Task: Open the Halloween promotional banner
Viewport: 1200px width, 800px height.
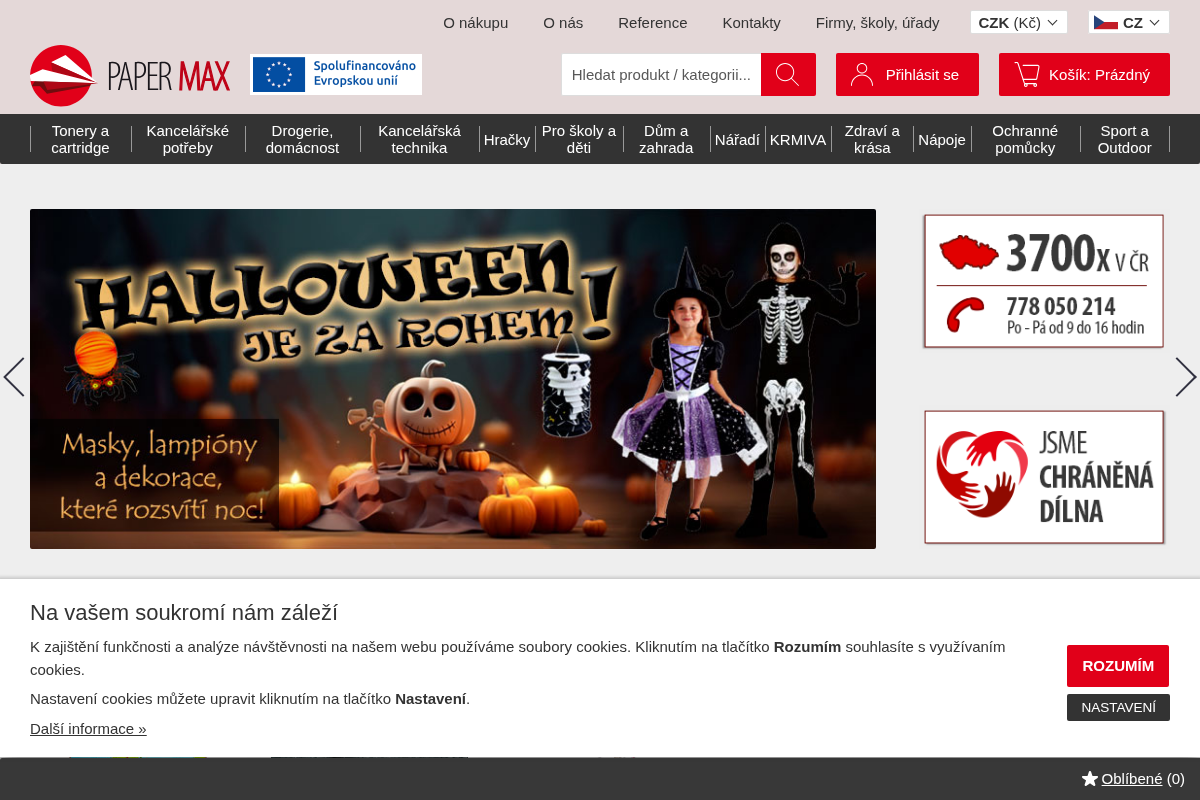Action: click(453, 379)
